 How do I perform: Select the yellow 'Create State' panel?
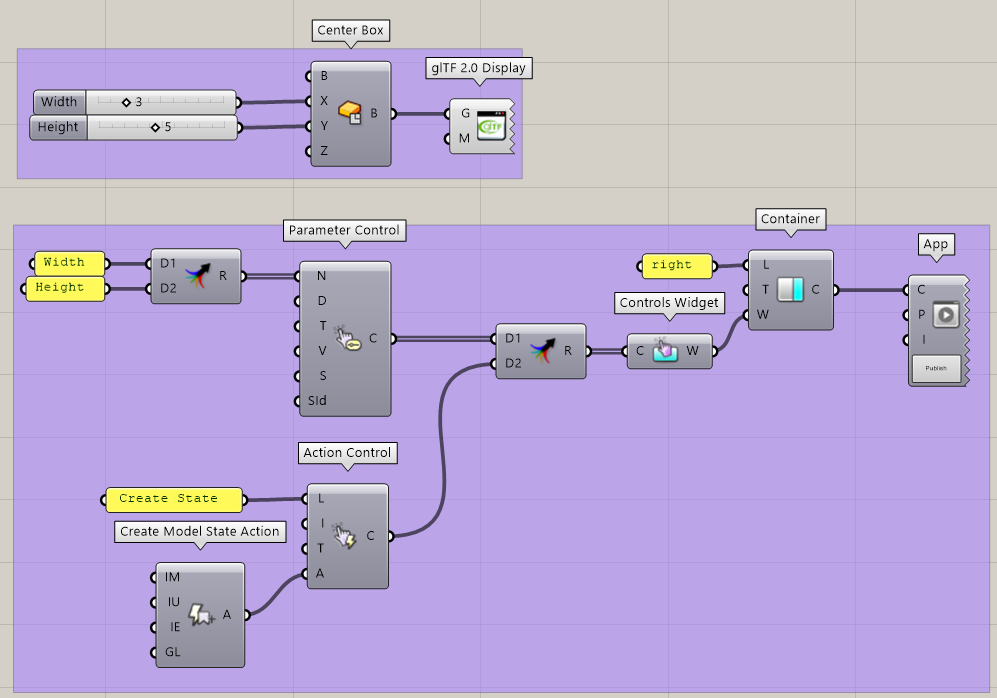click(174, 499)
